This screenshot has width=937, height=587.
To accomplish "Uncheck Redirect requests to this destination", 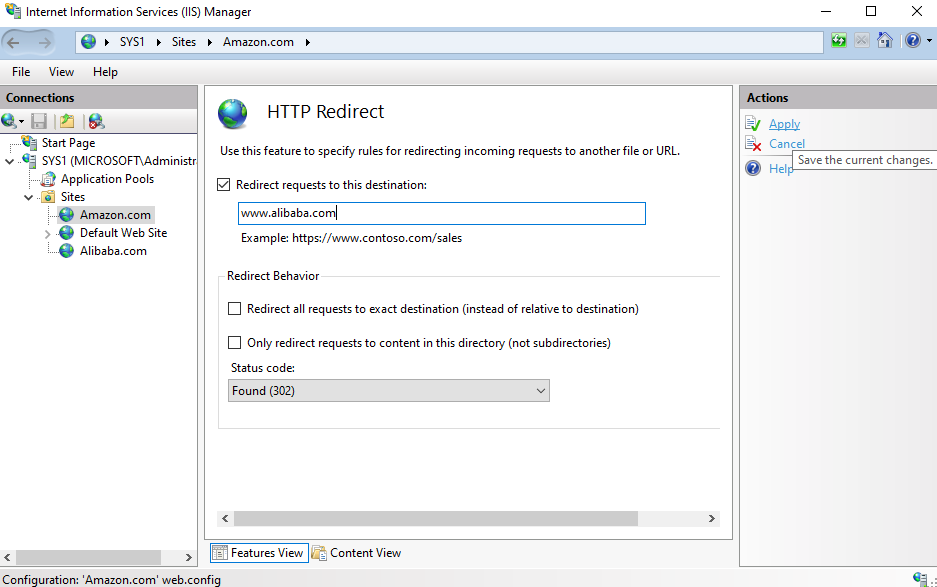I will pos(223,185).
